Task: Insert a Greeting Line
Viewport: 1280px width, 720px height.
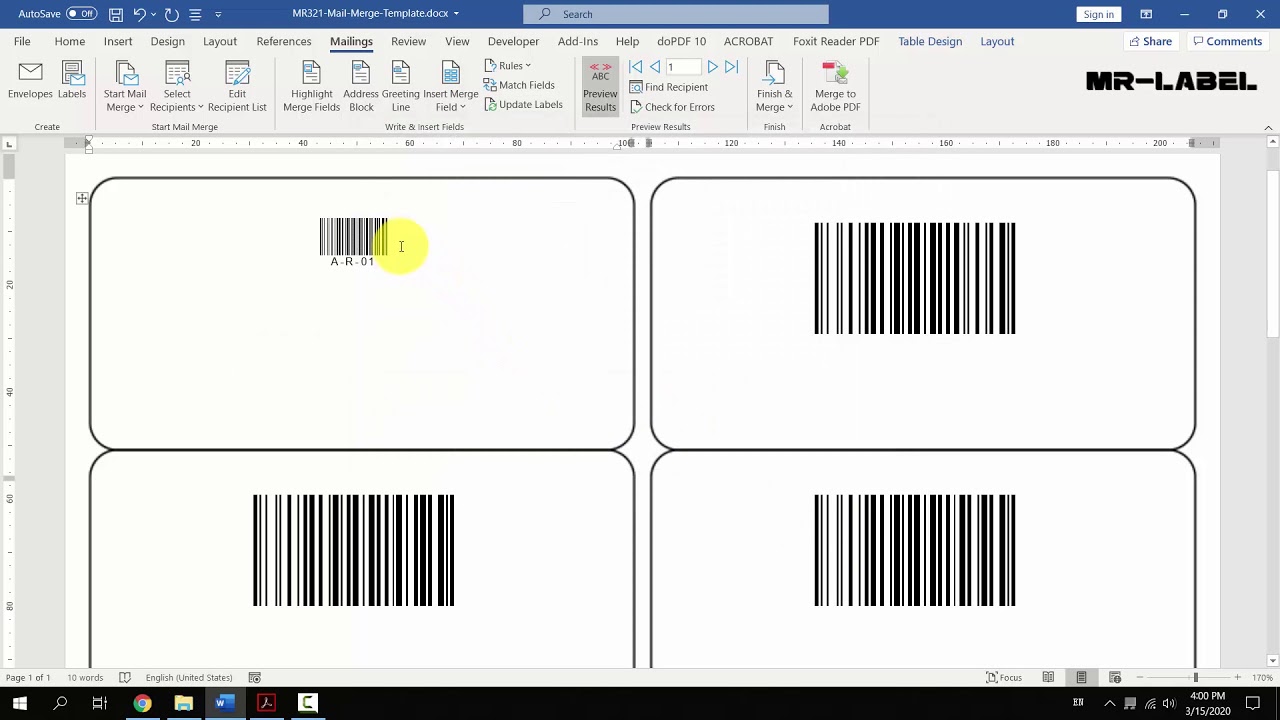Action: 401,87
